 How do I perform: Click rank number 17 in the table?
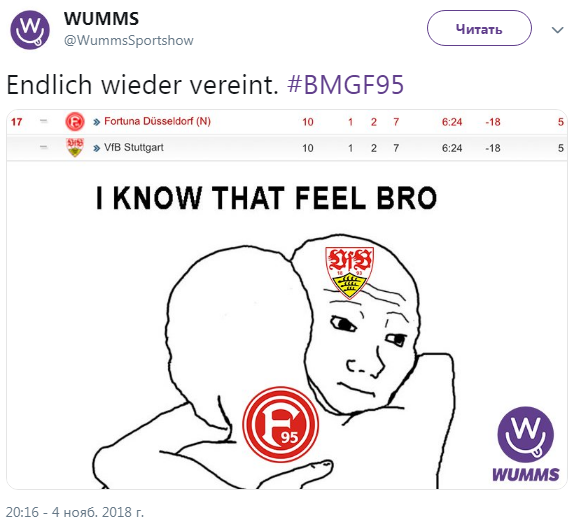pyautogui.click(x=17, y=122)
